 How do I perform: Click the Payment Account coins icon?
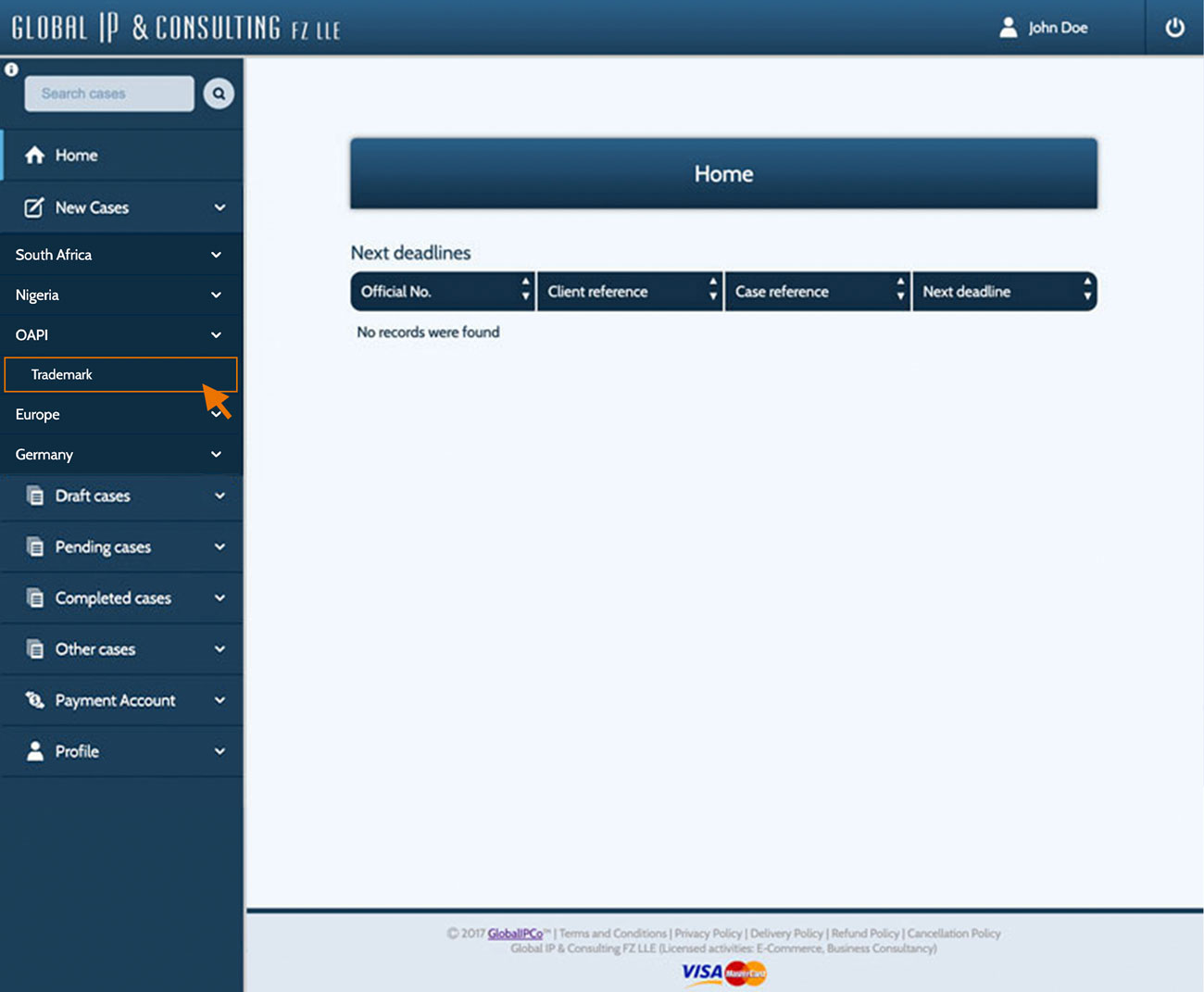(x=35, y=700)
